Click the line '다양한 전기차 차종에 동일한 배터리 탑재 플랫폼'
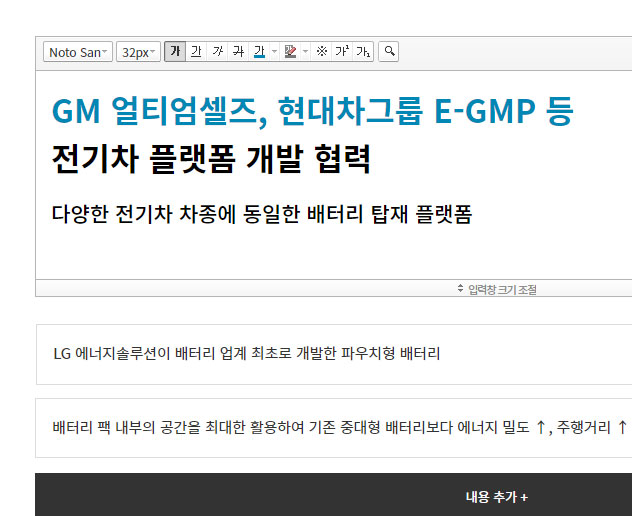Image resolution: width=632 pixels, height=516 pixels. click(262, 214)
